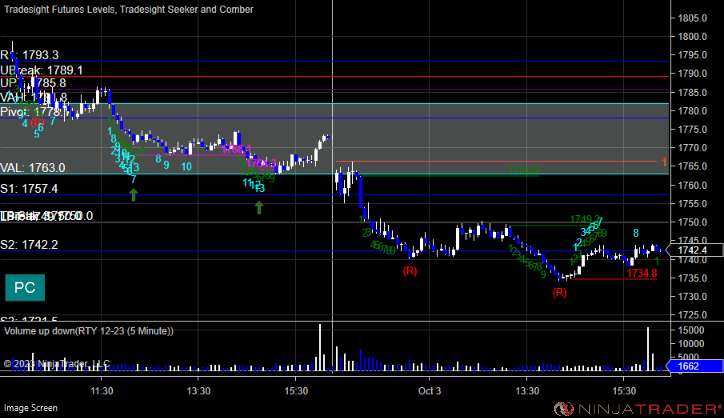Click the green 1749.2 price annotation
The height and width of the screenshot is (418, 724).
(x=585, y=218)
